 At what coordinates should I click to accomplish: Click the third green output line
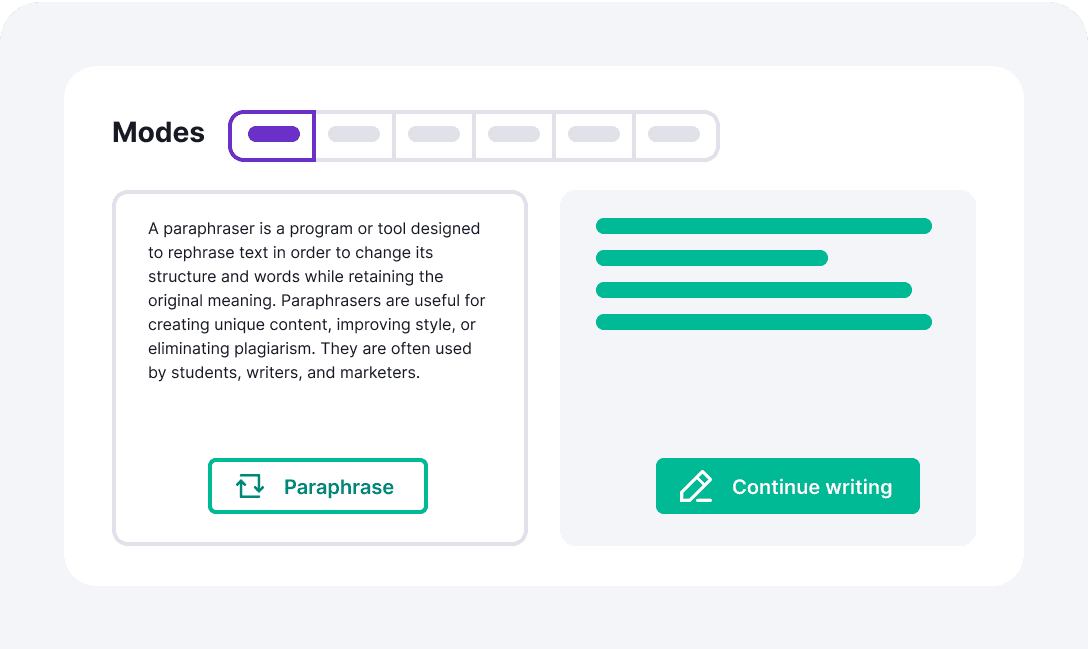pos(754,290)
